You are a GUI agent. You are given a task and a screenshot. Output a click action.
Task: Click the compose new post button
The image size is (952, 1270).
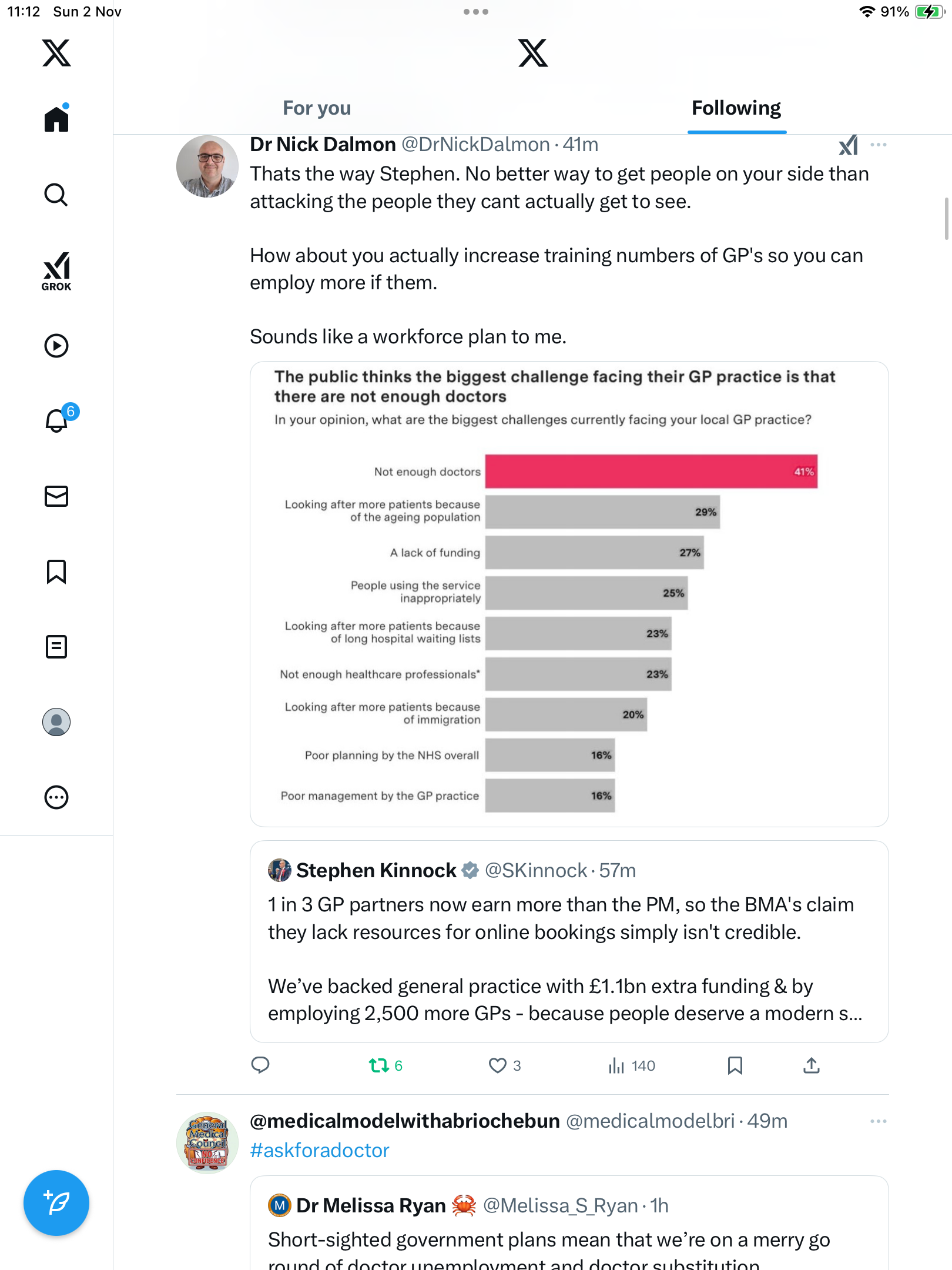56,1203
